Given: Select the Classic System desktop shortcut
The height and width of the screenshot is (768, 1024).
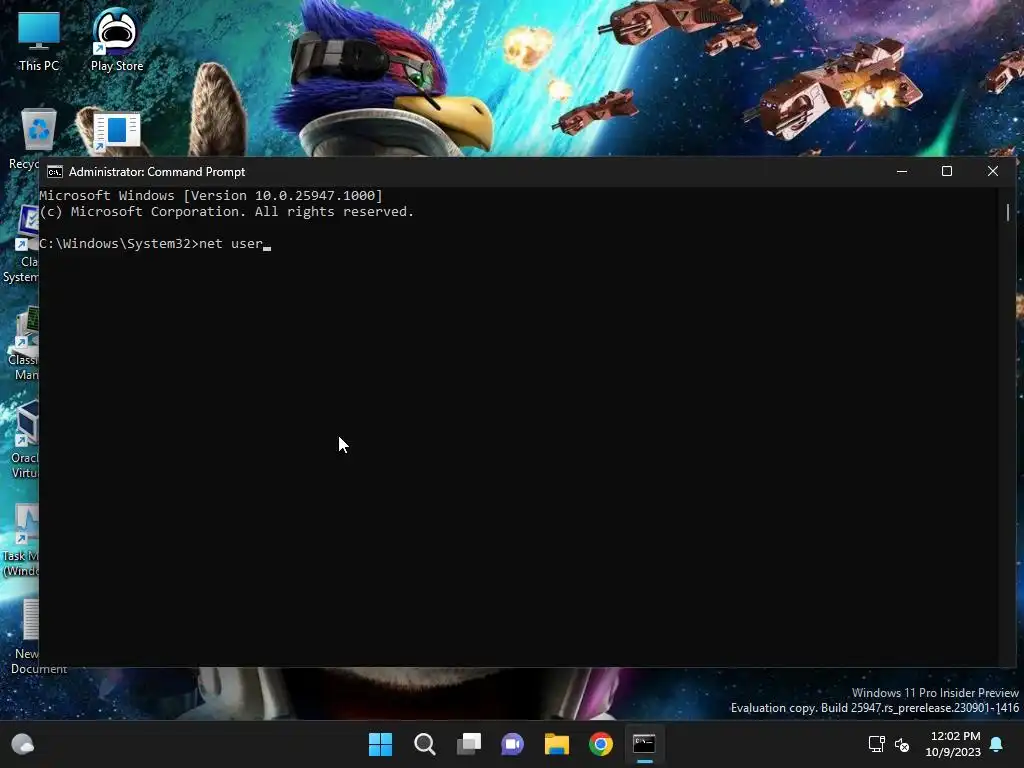Looking at the screenshot, I should pyautogui.click(x=21, y=244).
